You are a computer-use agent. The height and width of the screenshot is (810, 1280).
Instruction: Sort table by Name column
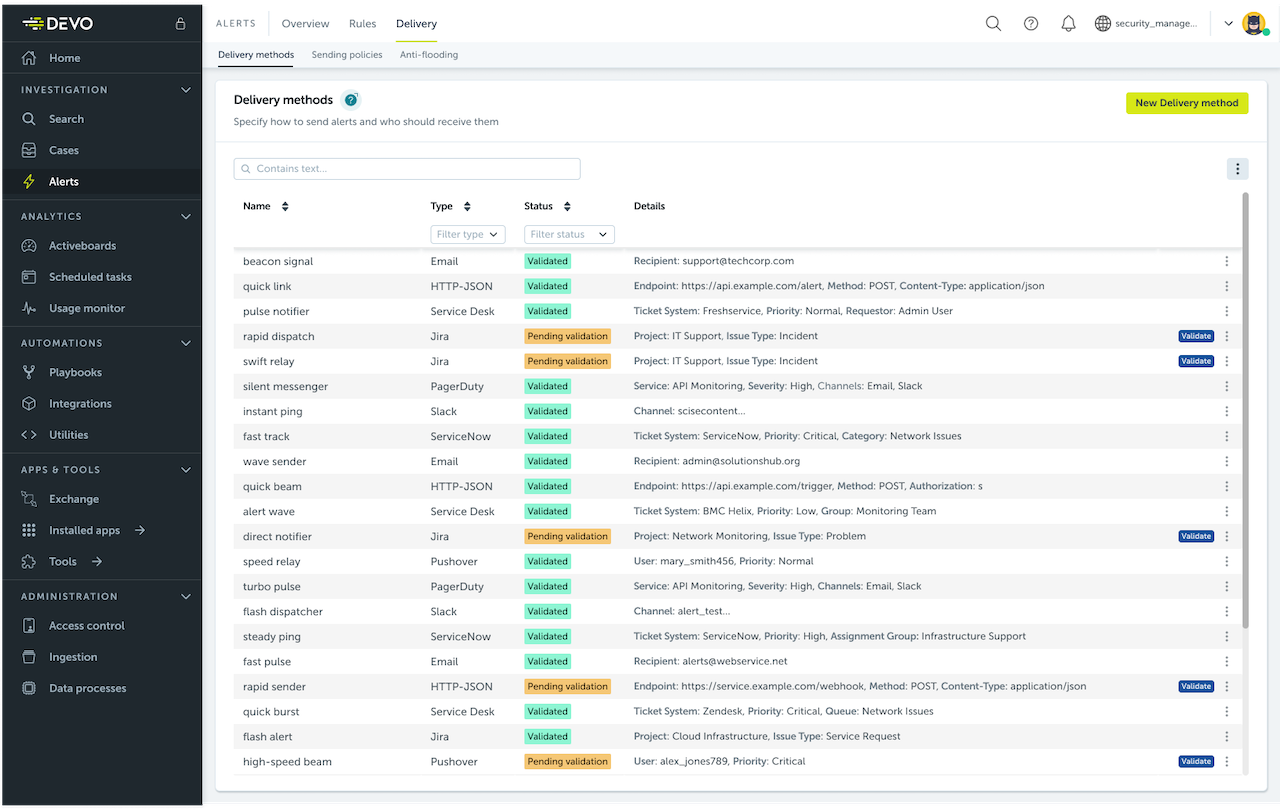[x=285, y=206]
